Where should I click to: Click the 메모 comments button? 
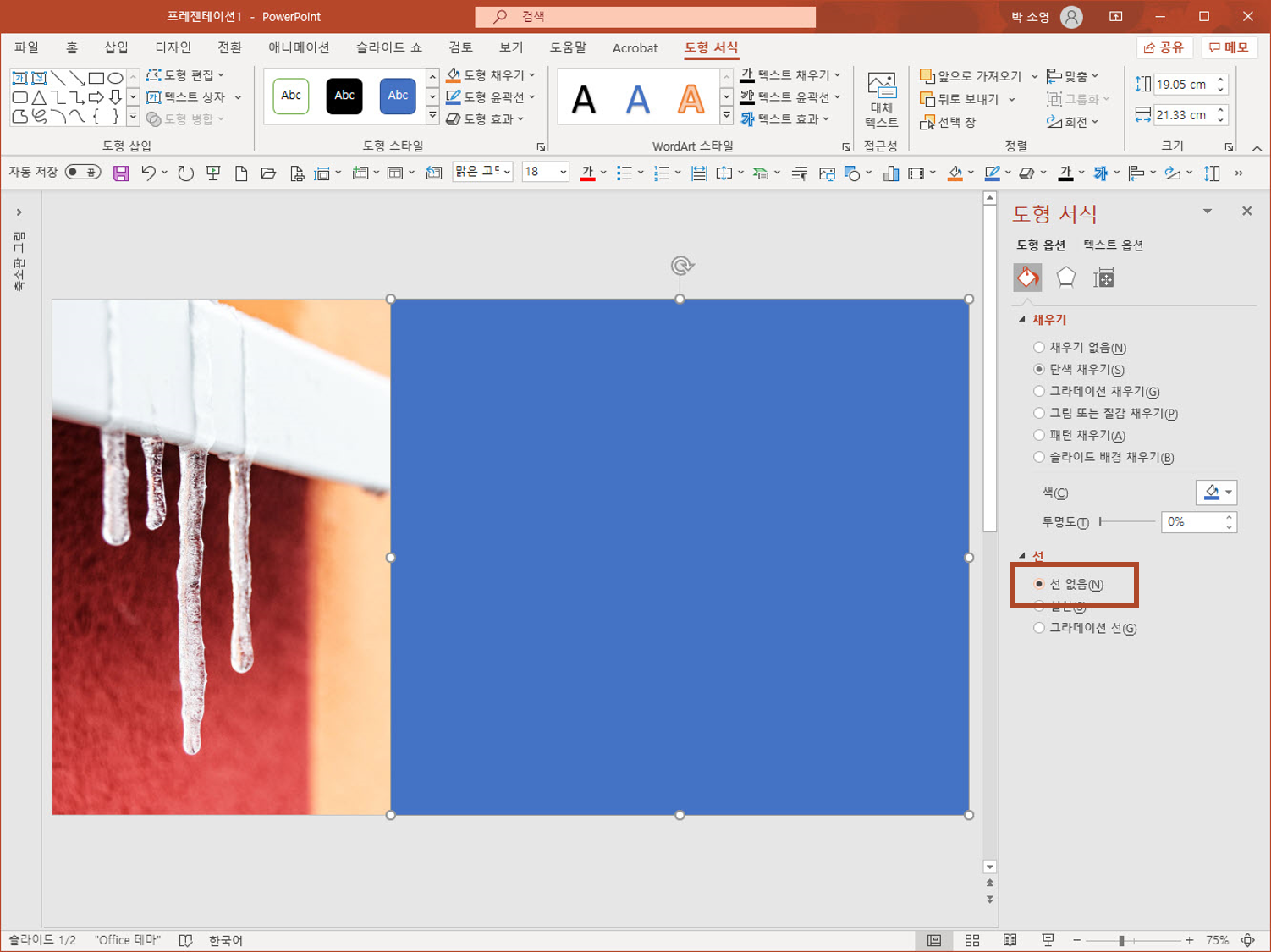point(1229,47)
